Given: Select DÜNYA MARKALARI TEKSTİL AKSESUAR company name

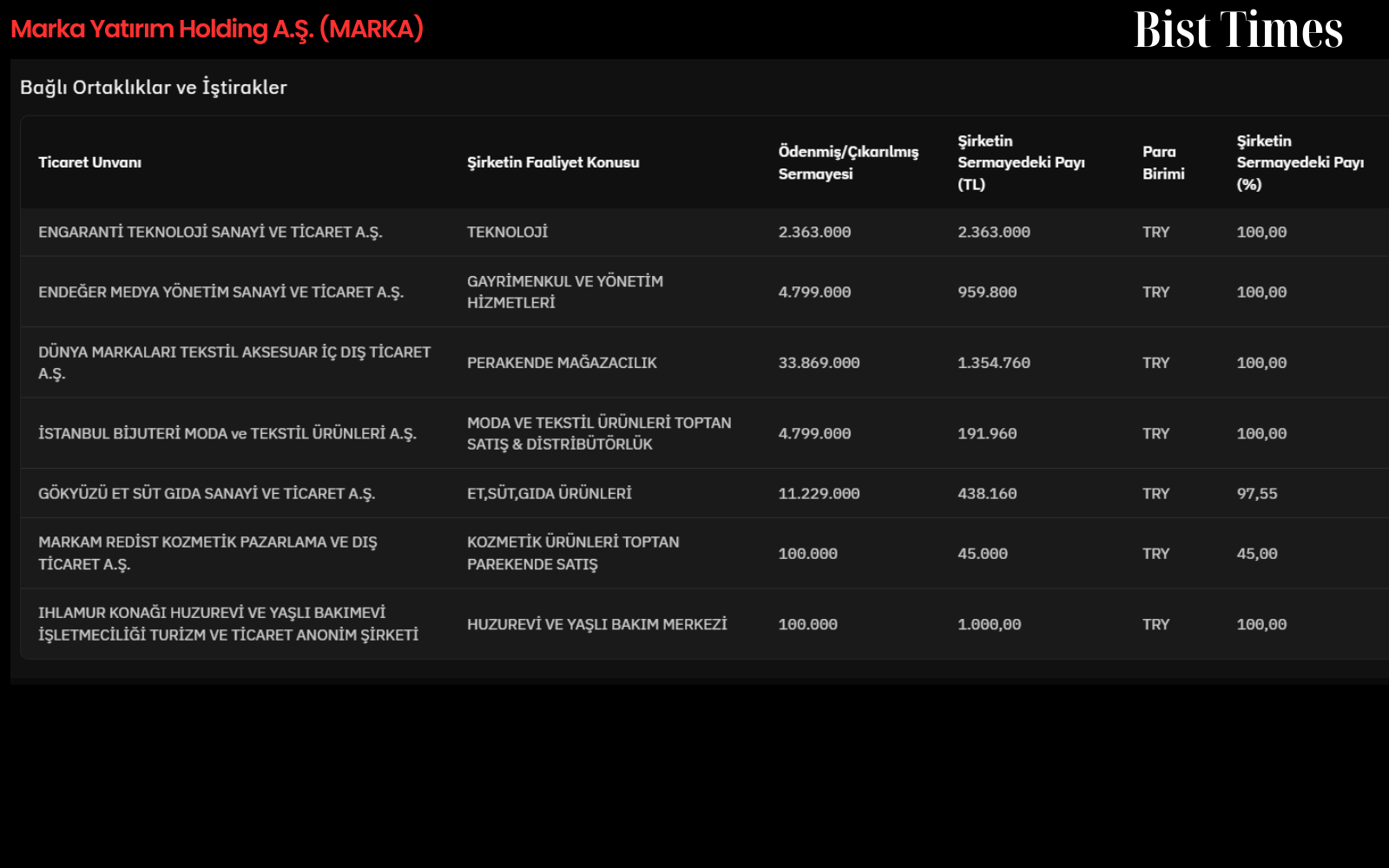Looking at the screenshot, I should point(234,362).
